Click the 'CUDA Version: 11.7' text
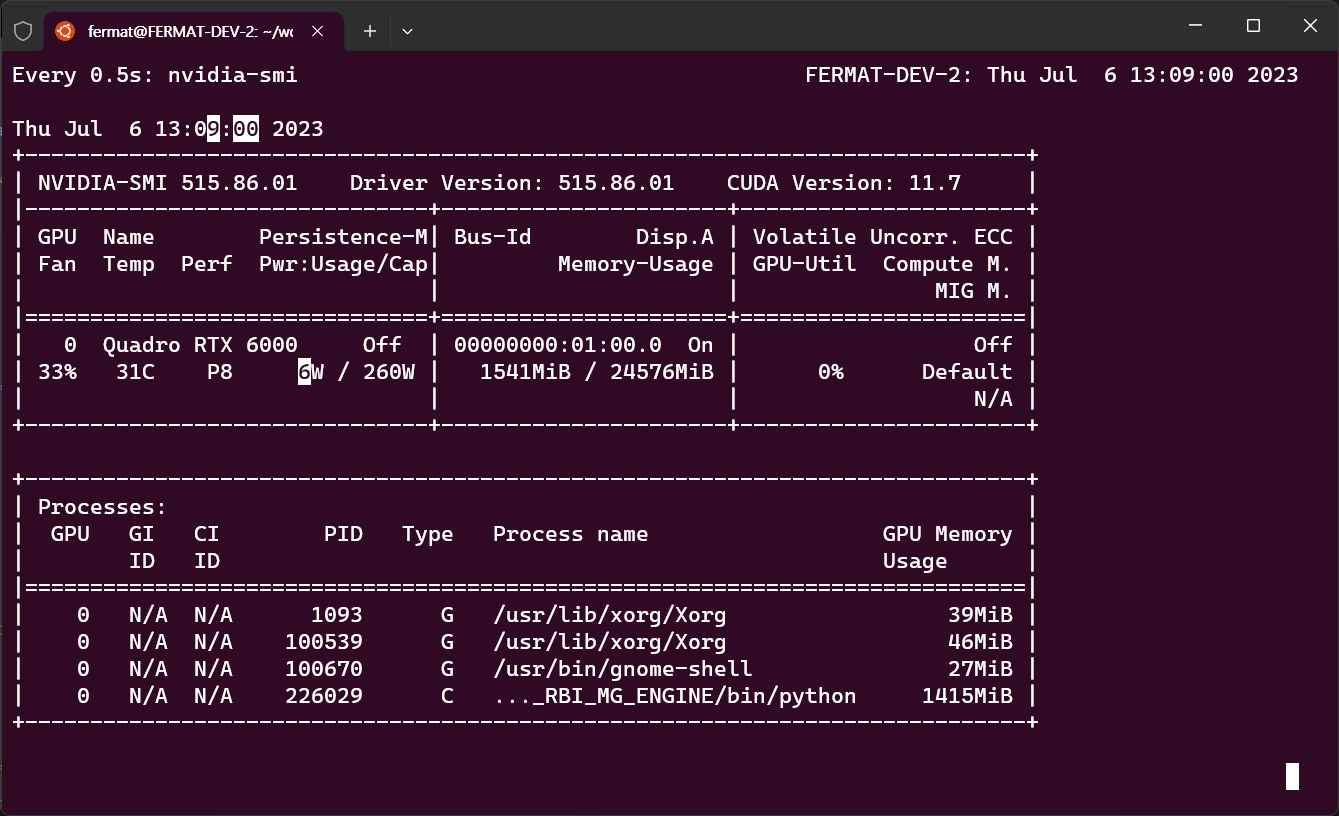Image resolution: width=1339 pixels, height=816 pixels. tap(844, 183)
